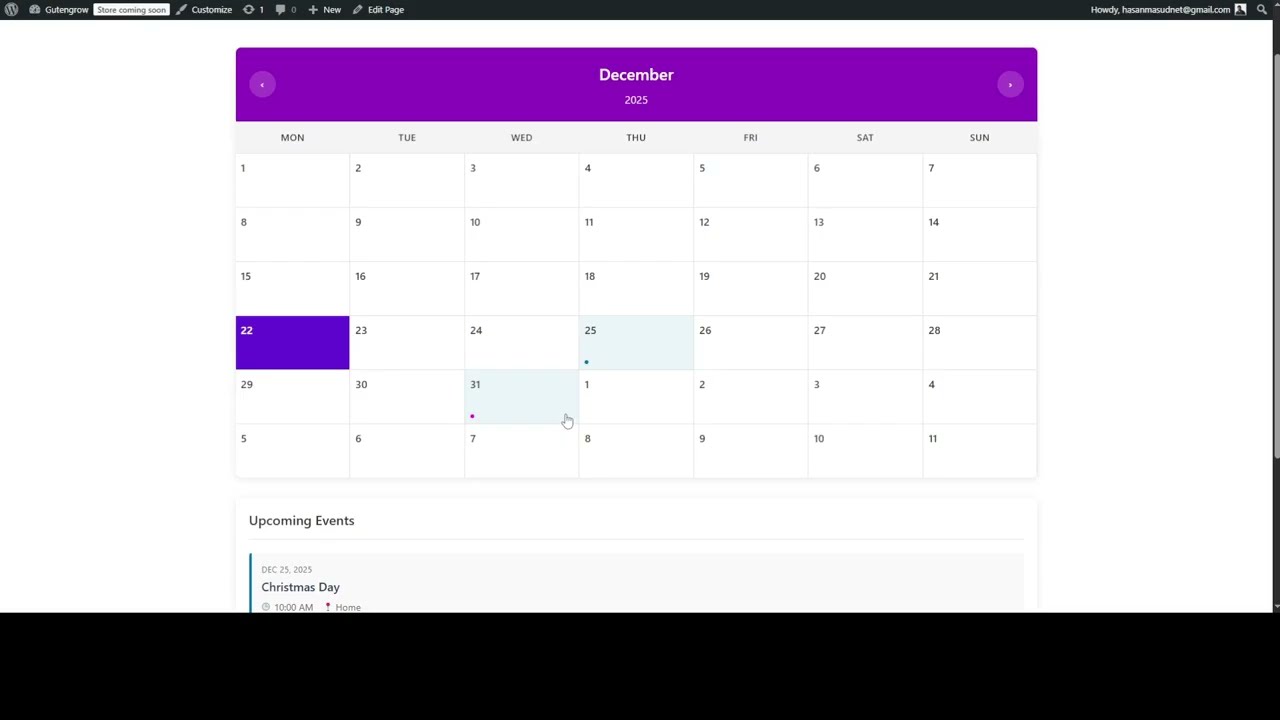This screenshot has width=1280, height=720.
Task: Click Edit Page in admin bar
Action: pyautogui.click(x=378, y=9)
